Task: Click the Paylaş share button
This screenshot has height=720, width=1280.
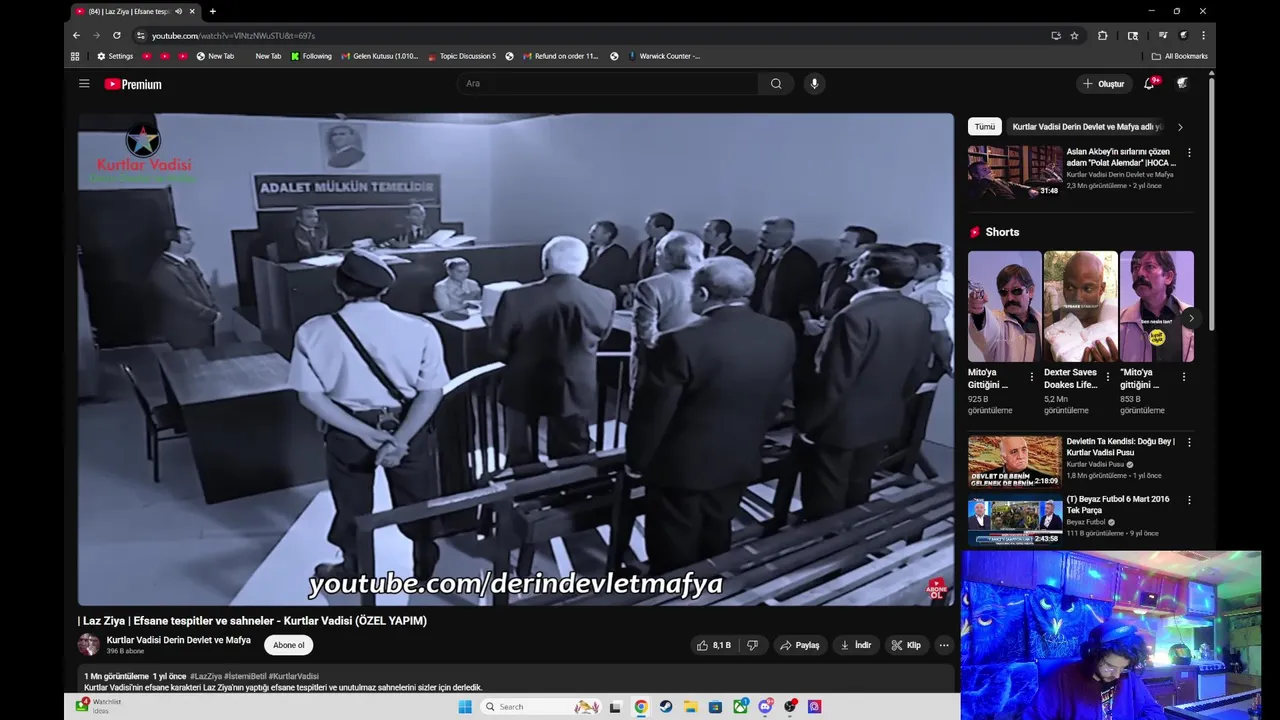Action: [x=800, y=645]
